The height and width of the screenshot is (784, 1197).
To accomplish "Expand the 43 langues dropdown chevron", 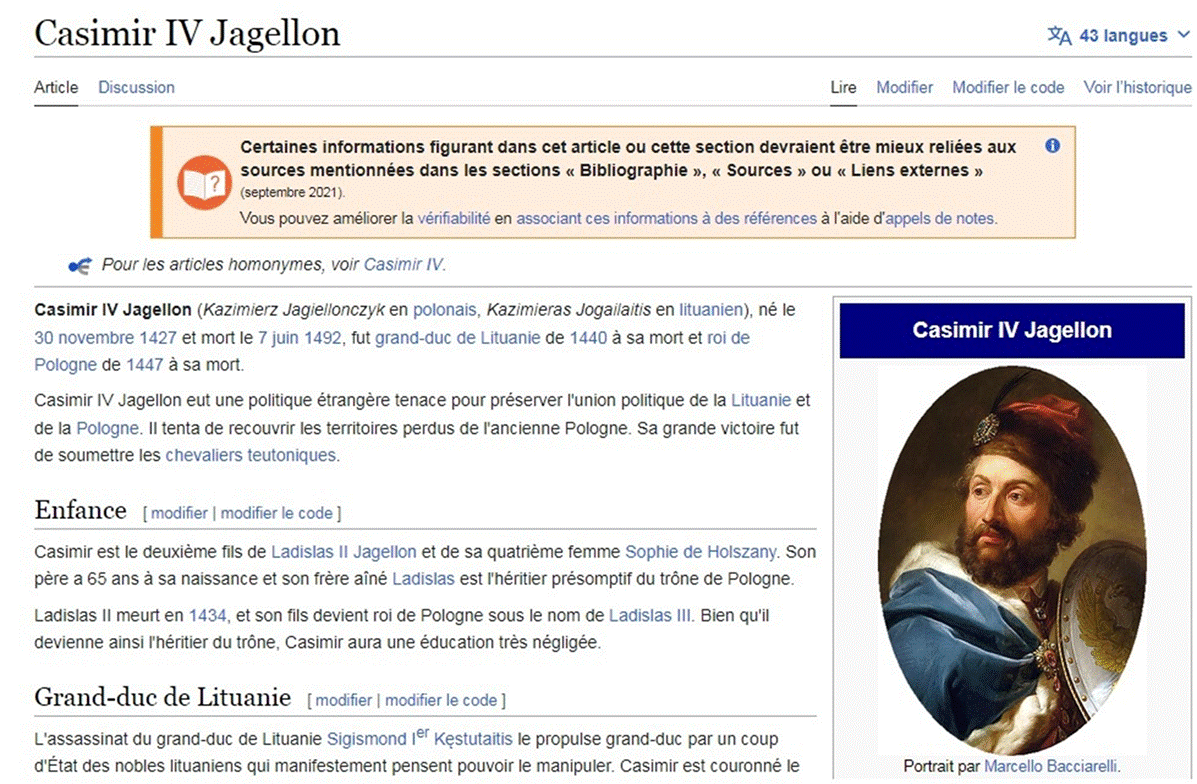I will coord(1182,35).
